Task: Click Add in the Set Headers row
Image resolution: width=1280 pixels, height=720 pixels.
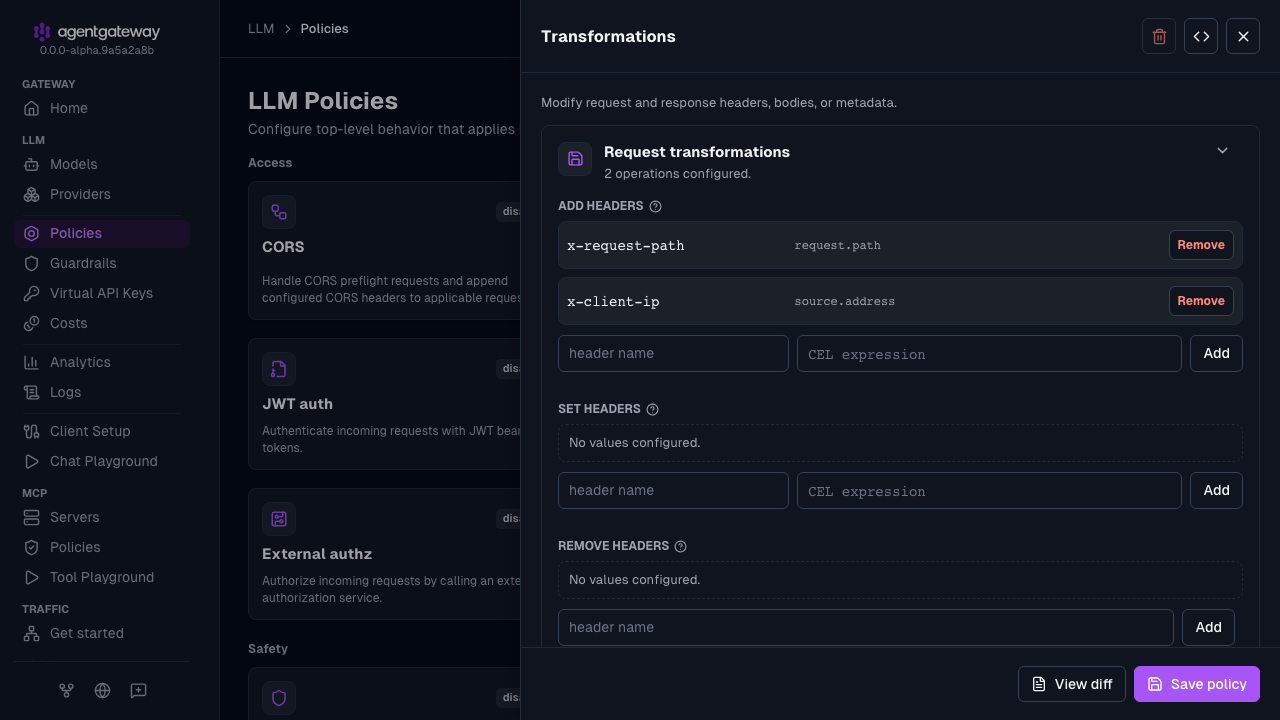Action: (1216, 490)
